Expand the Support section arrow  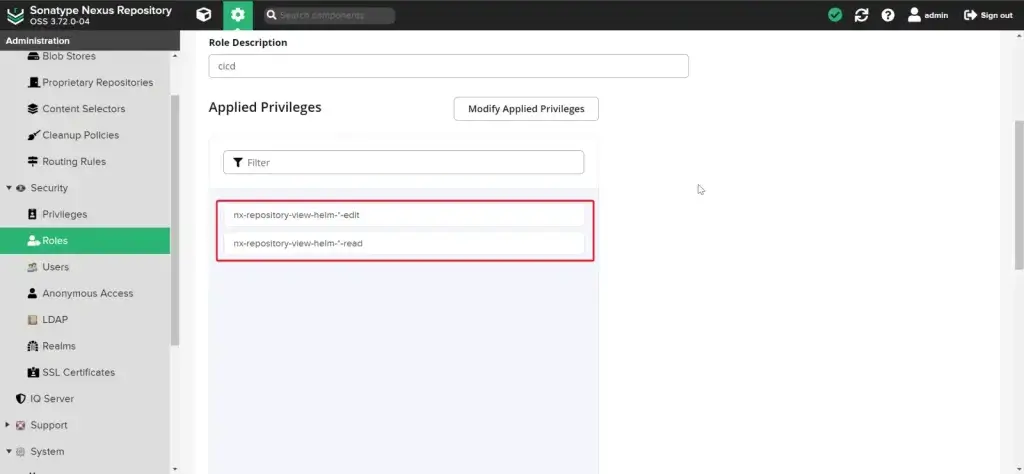[8, 425]
